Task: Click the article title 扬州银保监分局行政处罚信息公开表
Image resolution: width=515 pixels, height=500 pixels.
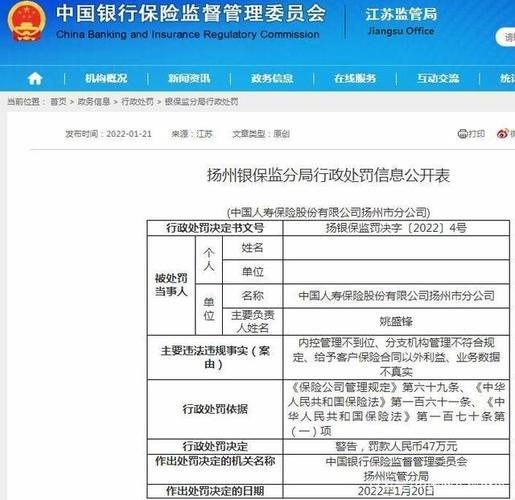Action: click(328, 175)
